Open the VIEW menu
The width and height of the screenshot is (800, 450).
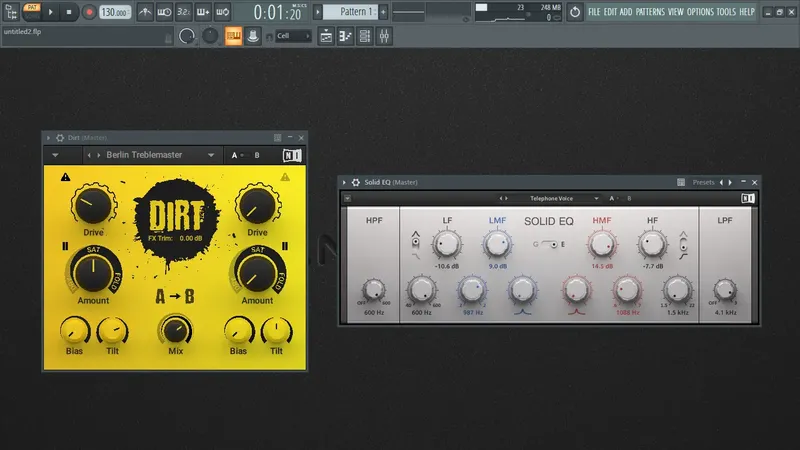tap(676, 12)
